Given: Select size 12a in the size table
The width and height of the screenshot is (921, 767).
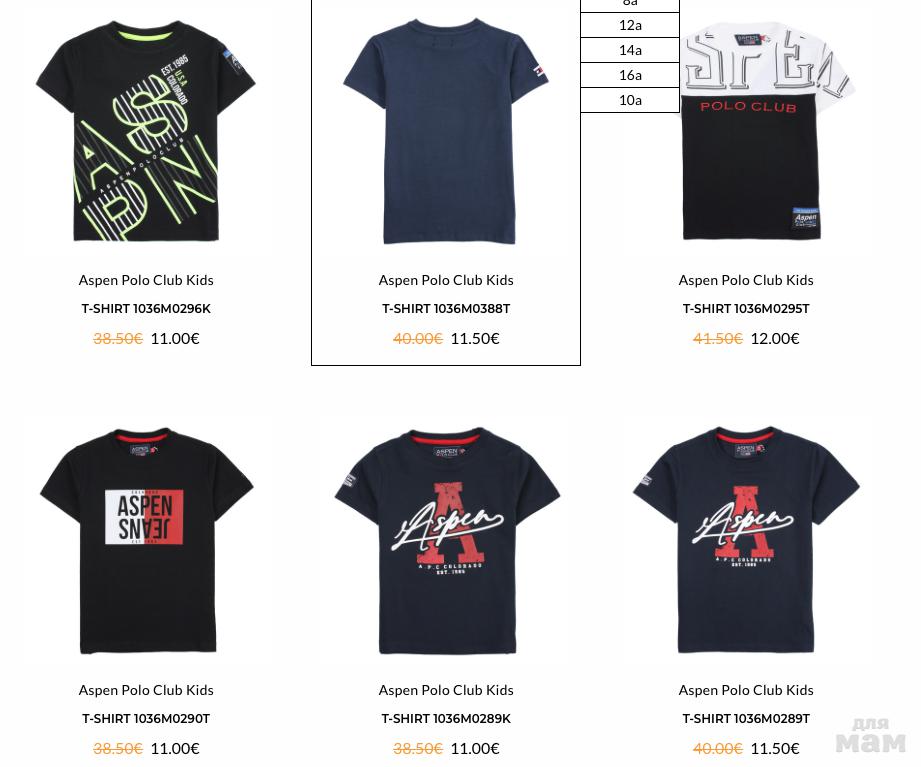Looking at the screenshot, I should 630,25.
